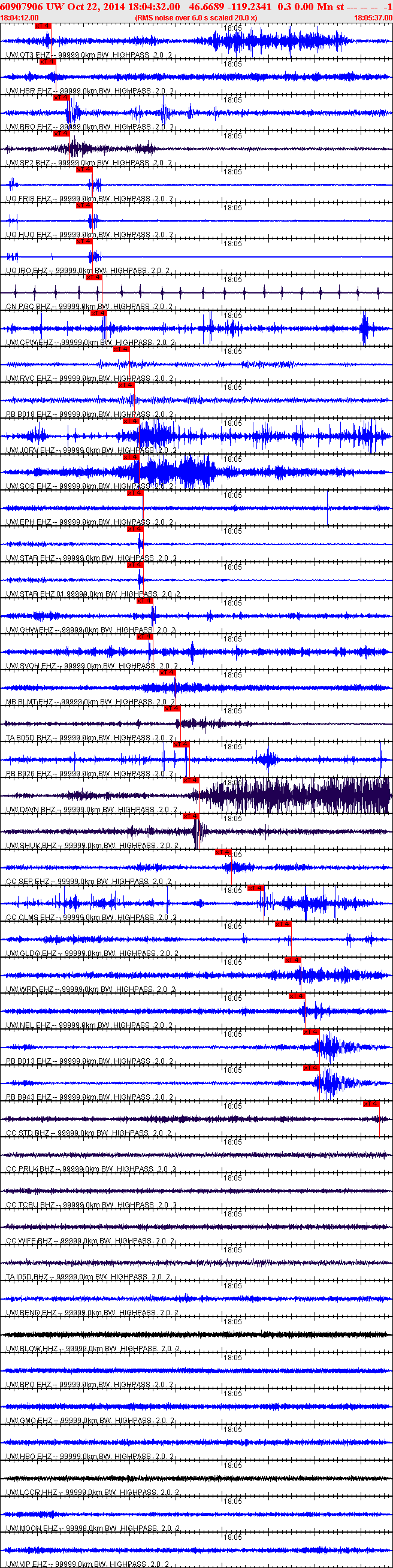Click the UW.RVC.EHZ station label

point(90,379)
